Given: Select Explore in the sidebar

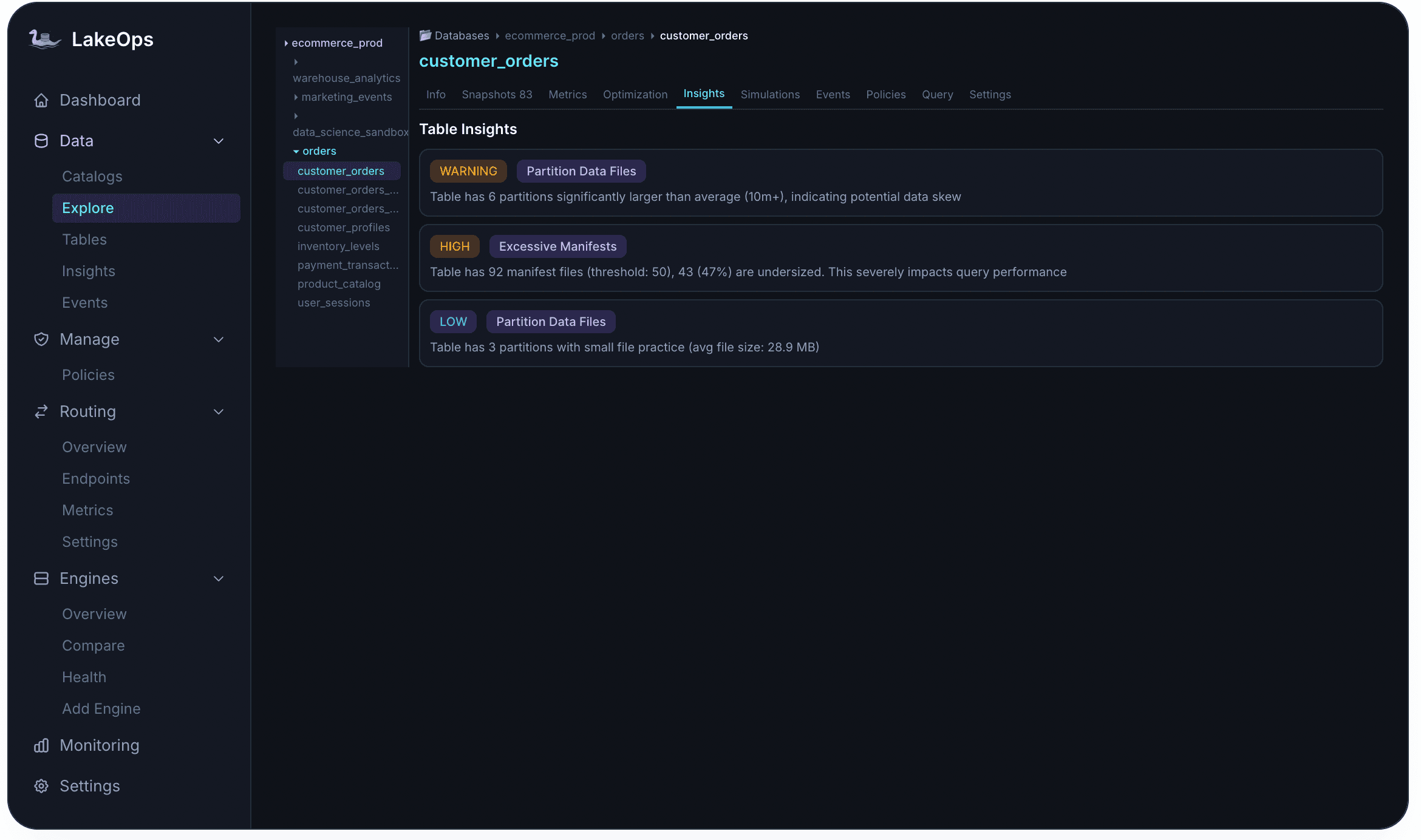Looking at the screenshot, I should click(x=146, y=208).
